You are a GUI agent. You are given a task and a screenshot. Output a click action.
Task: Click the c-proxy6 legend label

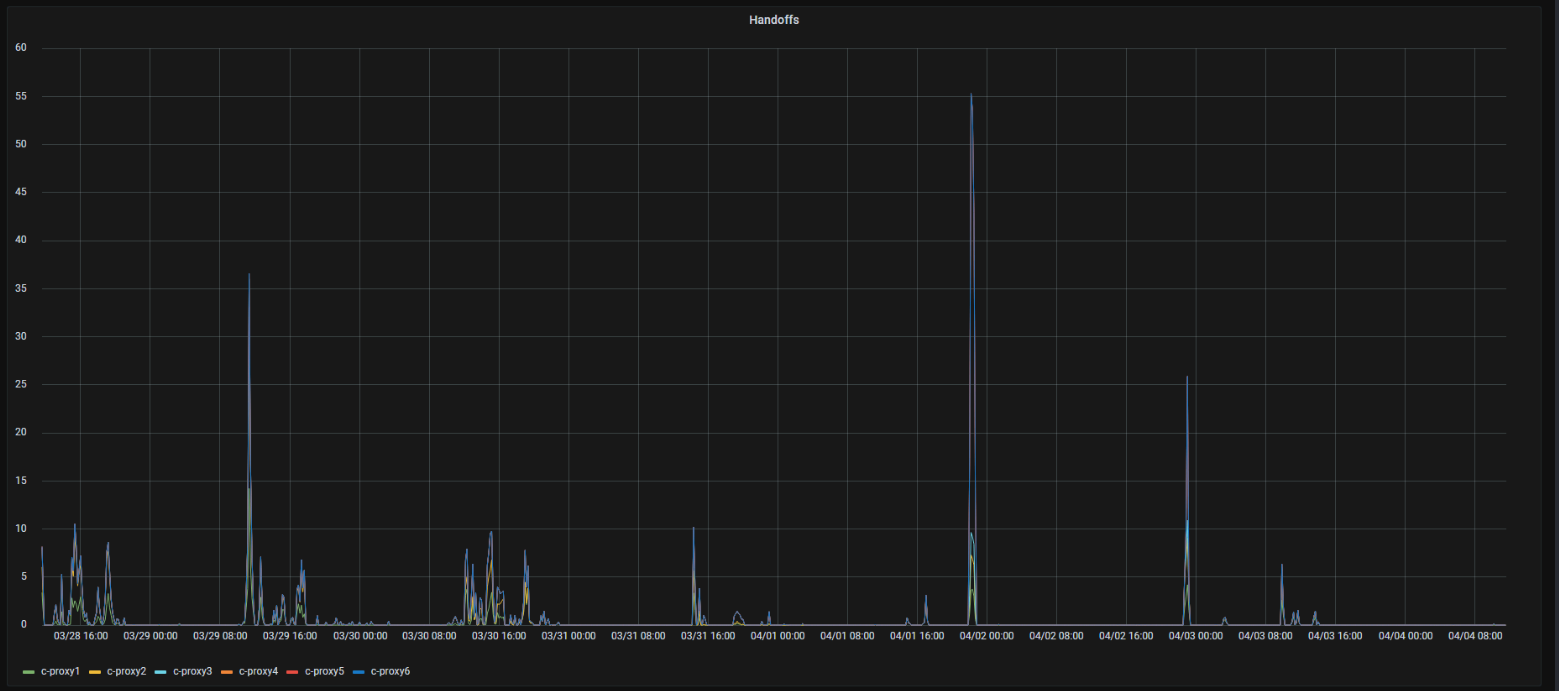coord(390,671)
